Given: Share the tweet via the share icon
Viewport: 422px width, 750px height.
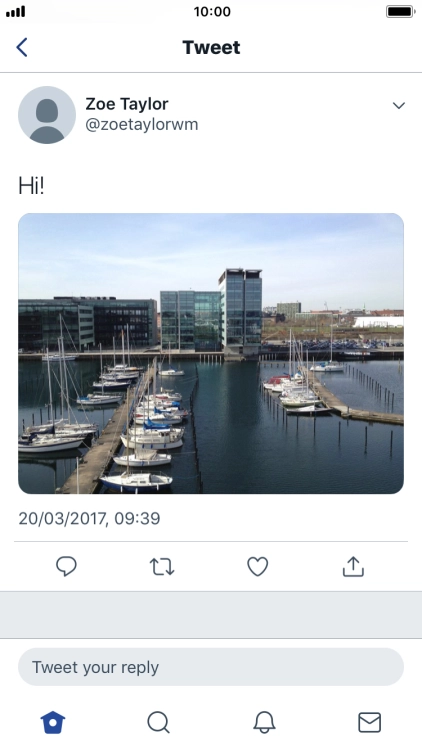Looking at the screenshot, I should pyautogui.click(x=353, y=566).
